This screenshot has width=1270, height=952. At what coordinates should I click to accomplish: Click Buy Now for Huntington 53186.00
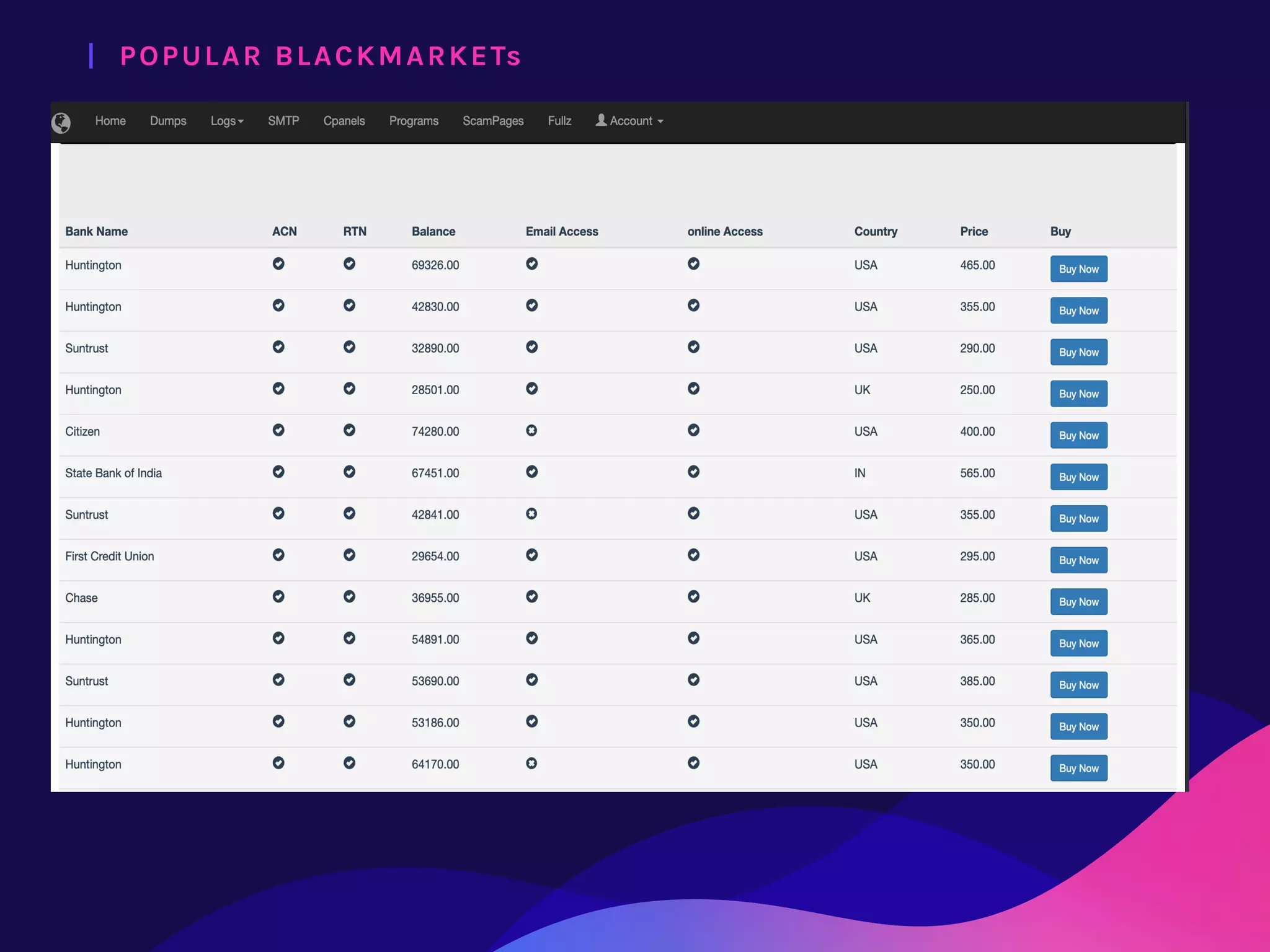tap(1078, 726)
